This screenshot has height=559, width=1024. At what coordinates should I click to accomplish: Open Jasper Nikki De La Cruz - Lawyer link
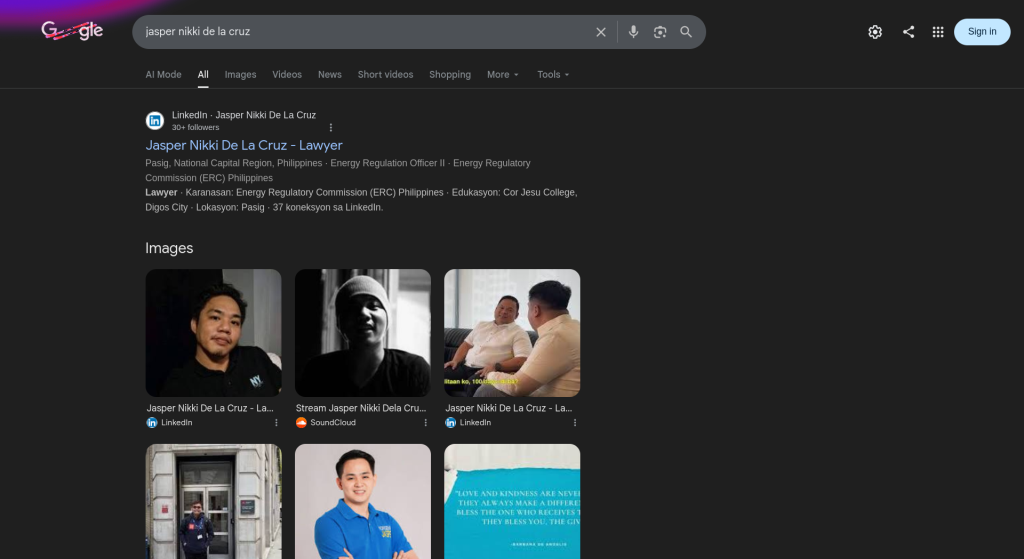244,145
